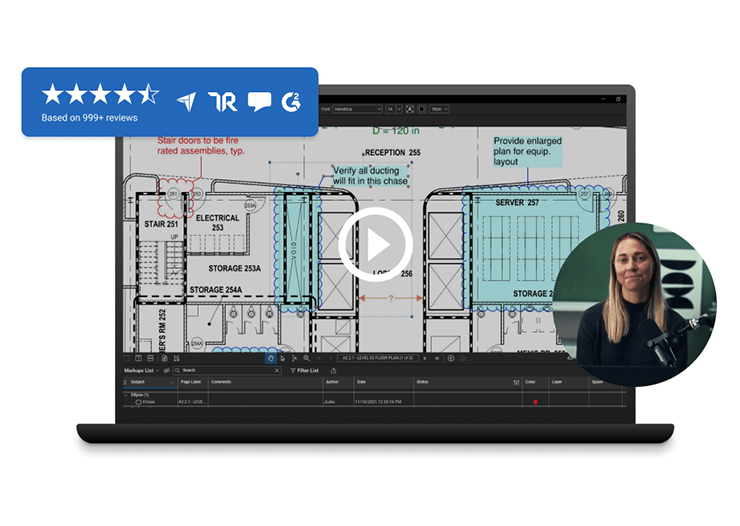Click the Search field in Markups List

[x=225, y=370]
